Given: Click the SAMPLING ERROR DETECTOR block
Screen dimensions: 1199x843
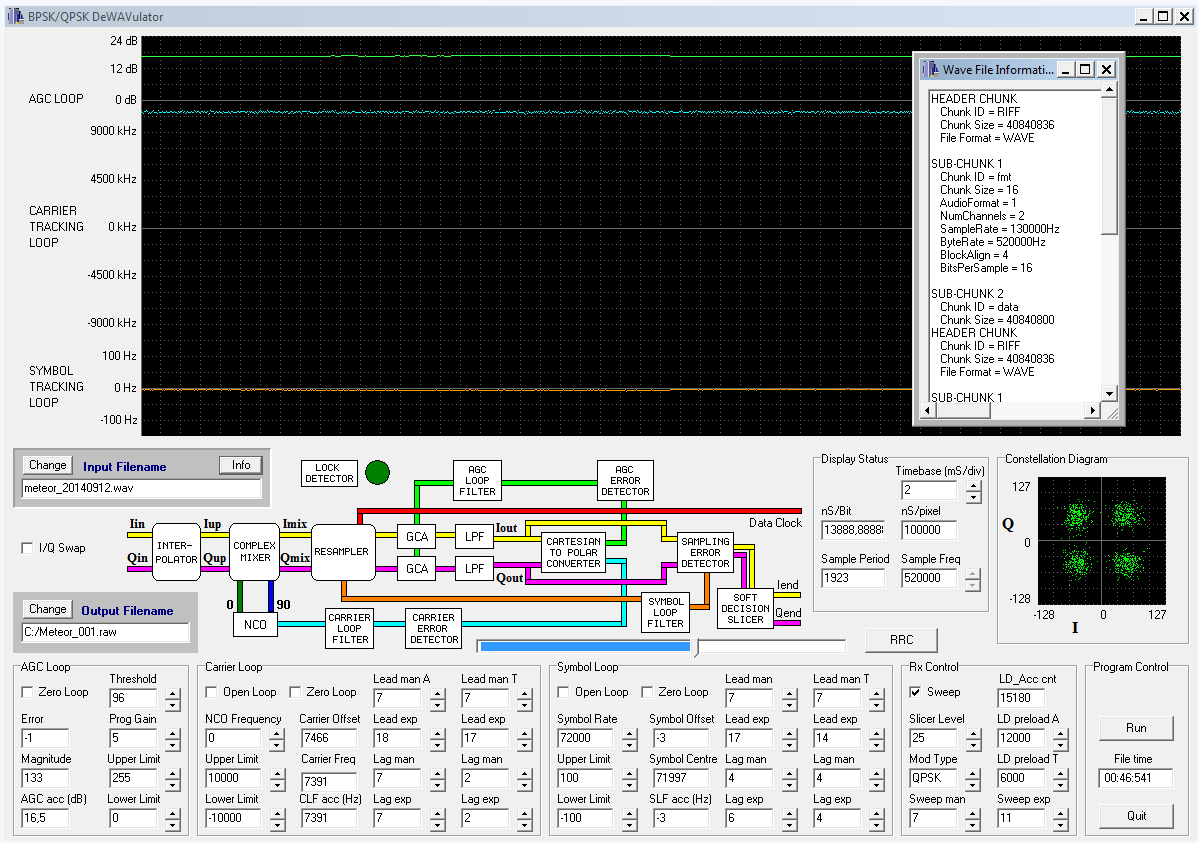Looking at the screenshot, I should click(705, 552).
